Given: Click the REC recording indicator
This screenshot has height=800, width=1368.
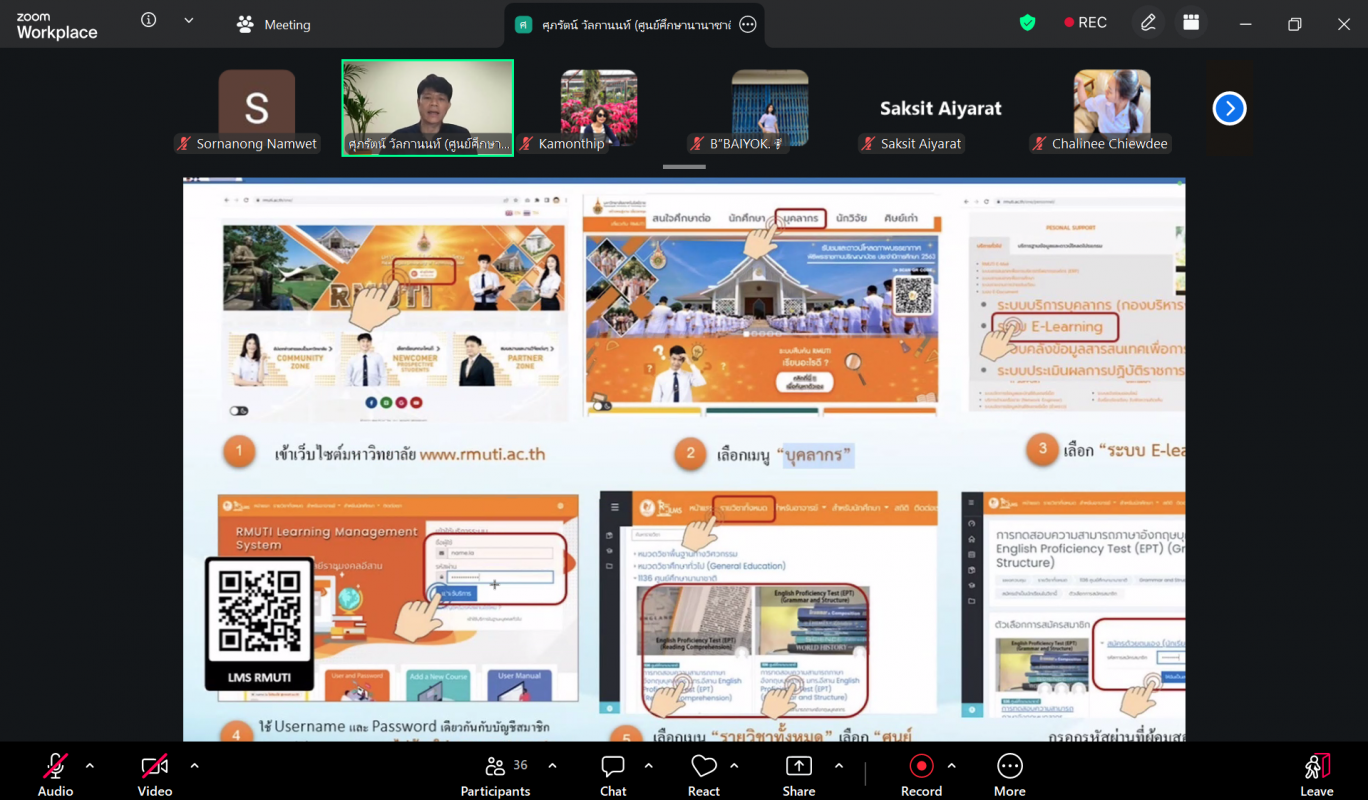Looking at the screenshot, I should 1086,23.
